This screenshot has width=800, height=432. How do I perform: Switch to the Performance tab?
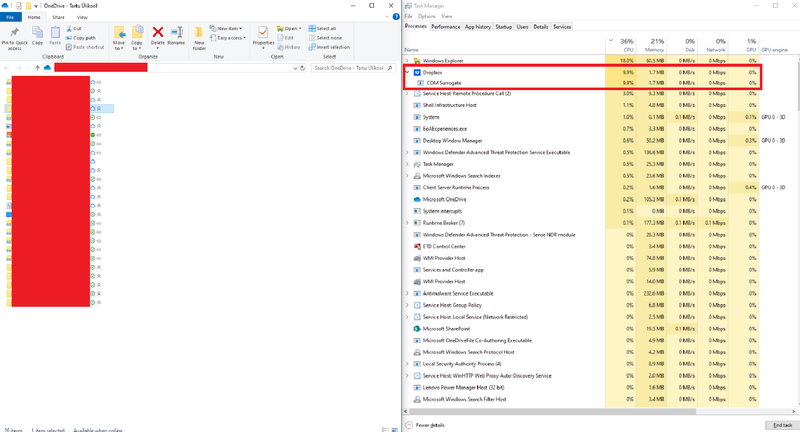446,27
